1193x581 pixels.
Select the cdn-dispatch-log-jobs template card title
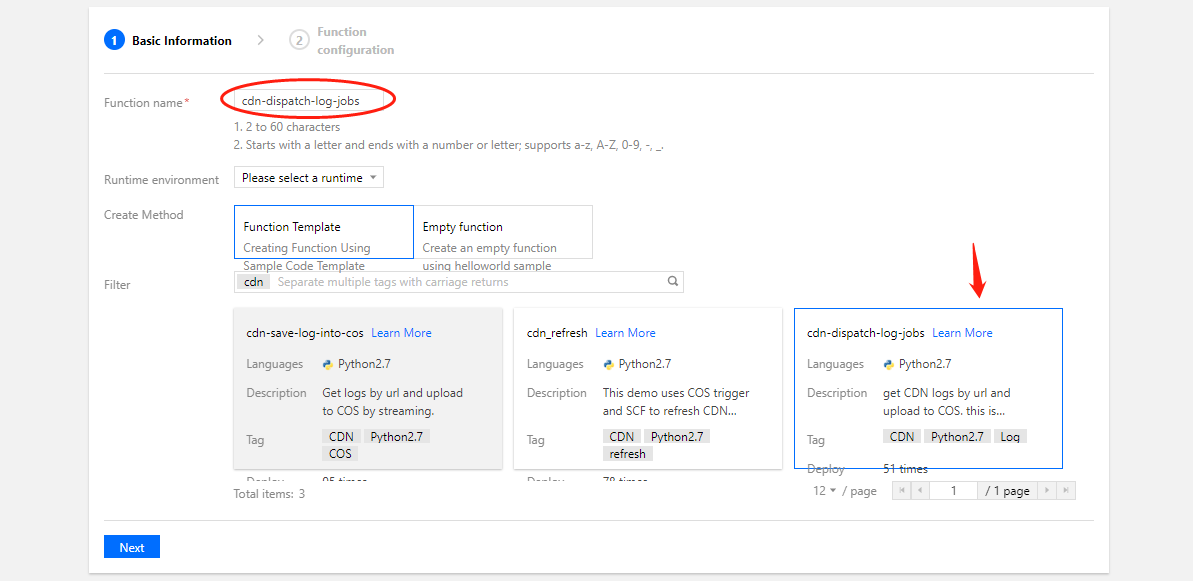point(866,333)
